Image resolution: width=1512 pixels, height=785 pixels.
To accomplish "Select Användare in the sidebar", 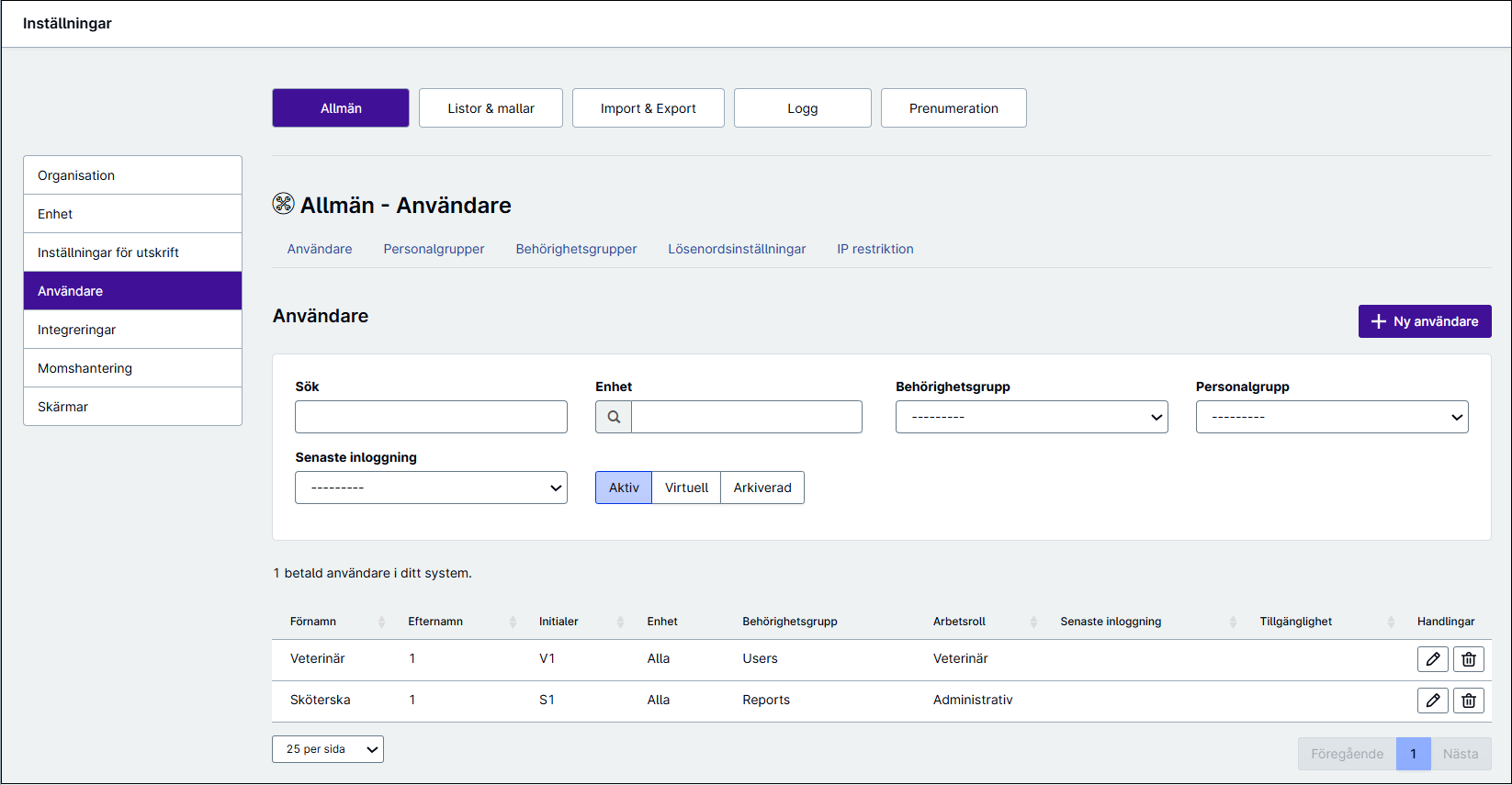I will pos(132,291).
